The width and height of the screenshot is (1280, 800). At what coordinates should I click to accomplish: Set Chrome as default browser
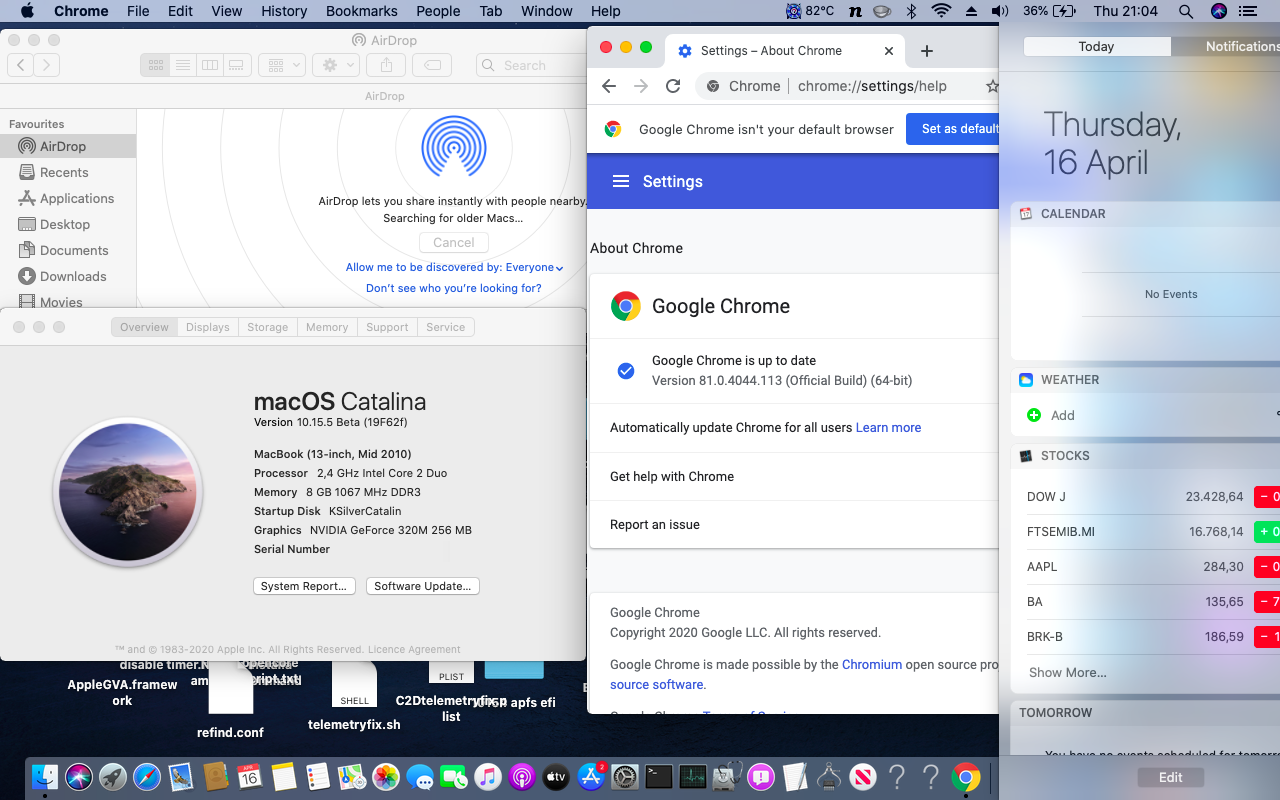(x=953, y=129)
